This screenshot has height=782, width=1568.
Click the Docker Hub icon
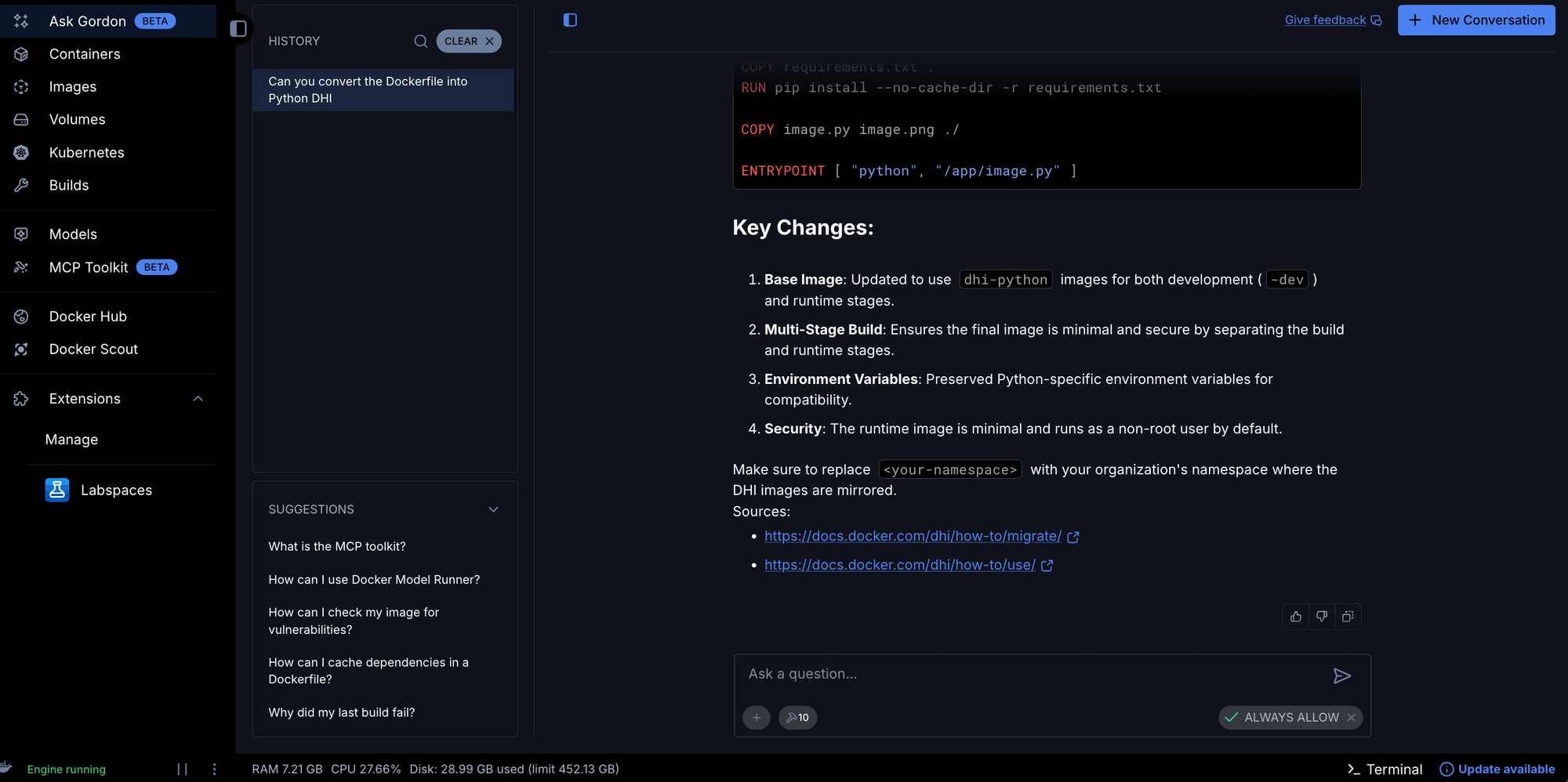[21, 317]
